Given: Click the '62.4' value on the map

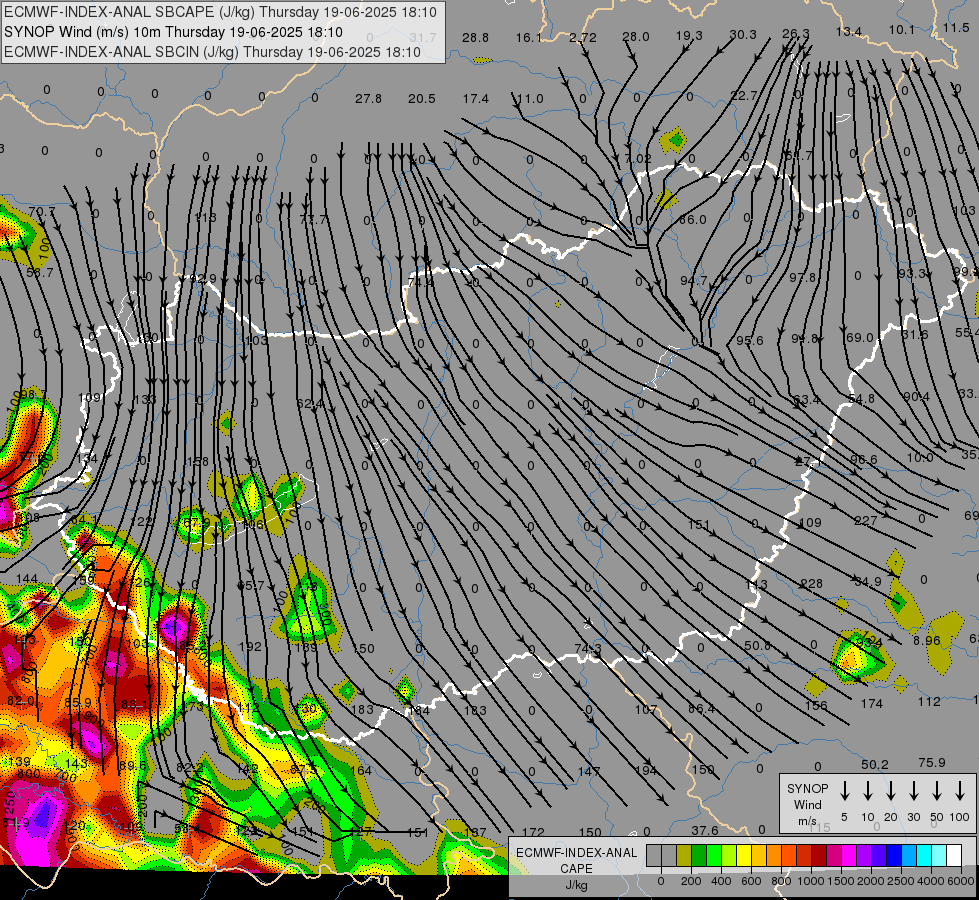Looking at the screenshot, I should pyautogui.click(x=310, y=404).
